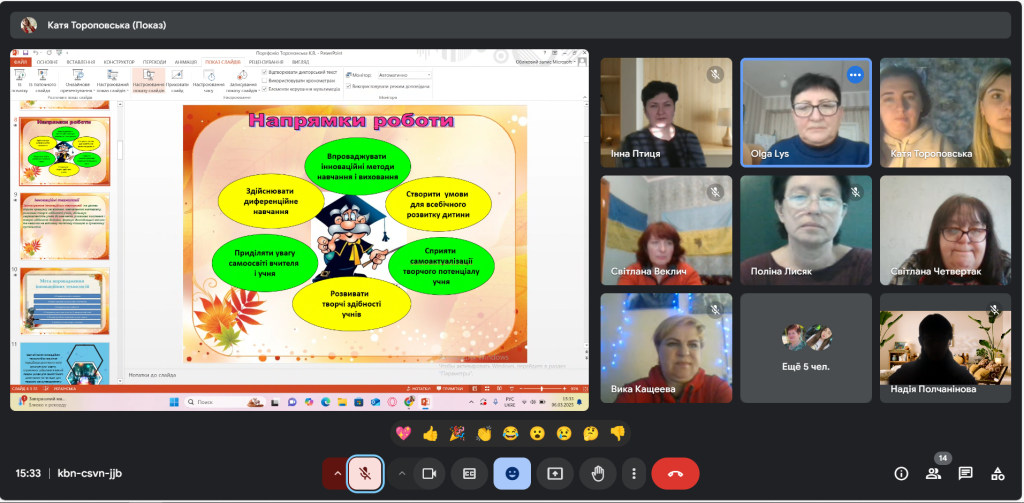Click the Windows Start button in taskbar
The image size is (1024, 503).
pos(173,402)
